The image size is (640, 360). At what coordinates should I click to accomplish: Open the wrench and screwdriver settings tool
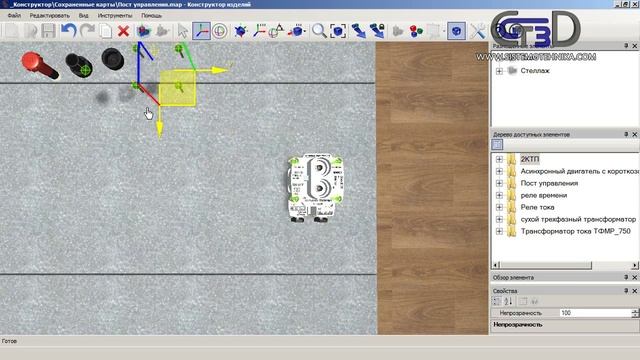click(x=478, y=31)
